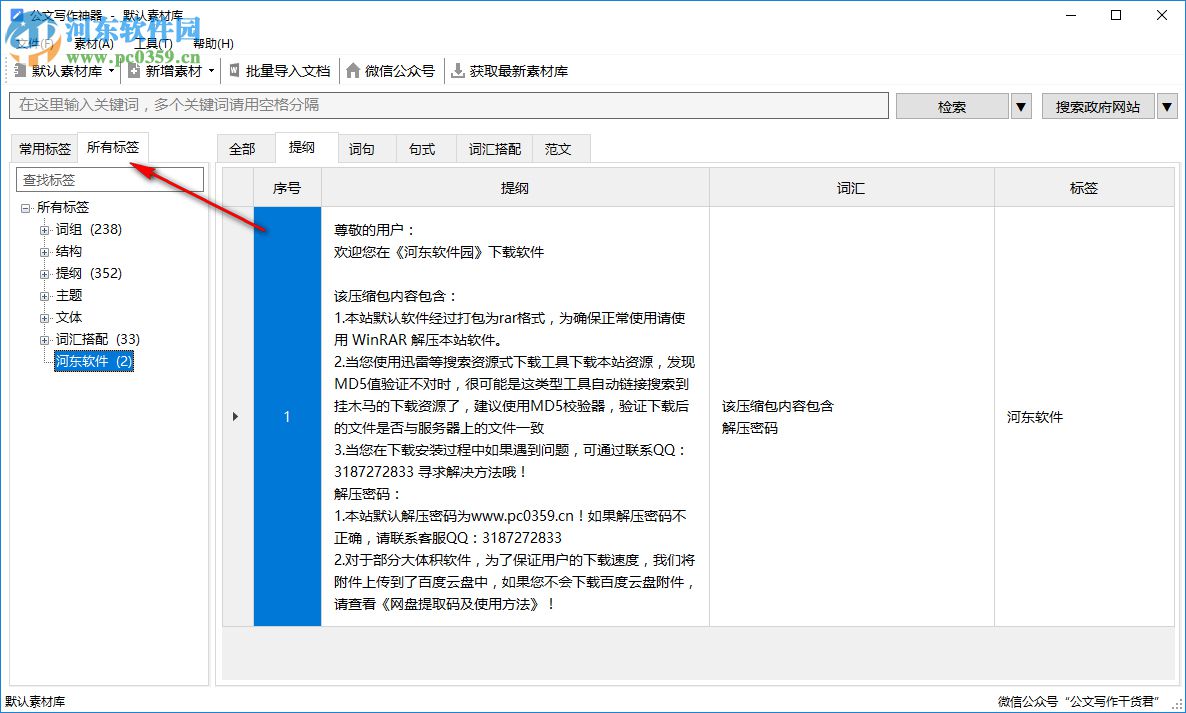Viewport: 1186px width, 713px height.
Task: Select the 主题 tree item label
Action: [x=69, y=295]
